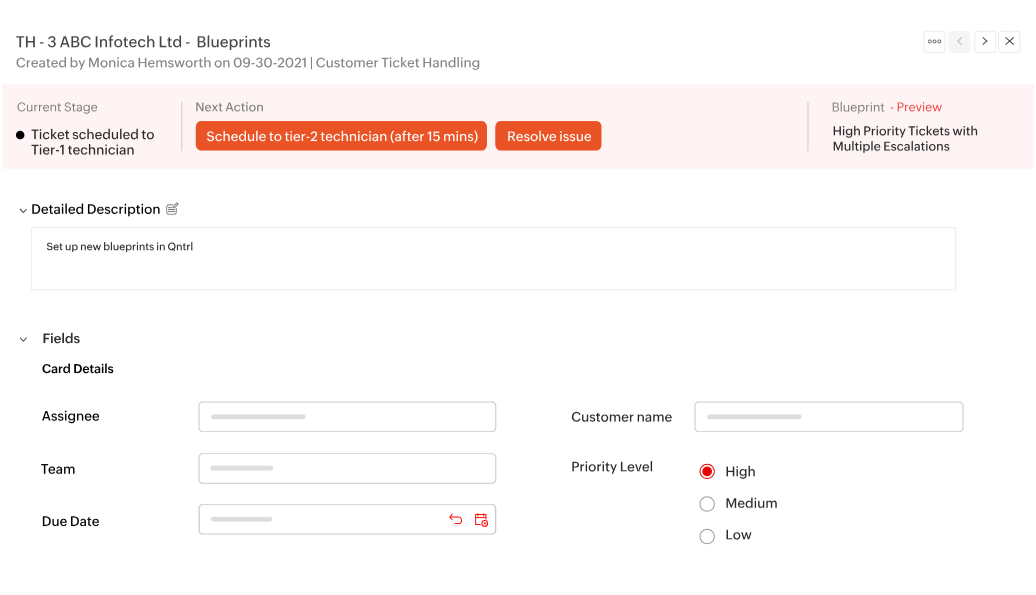Click Schedule to tier-2 technician button
1036x595 pixels.
[341, 136]
